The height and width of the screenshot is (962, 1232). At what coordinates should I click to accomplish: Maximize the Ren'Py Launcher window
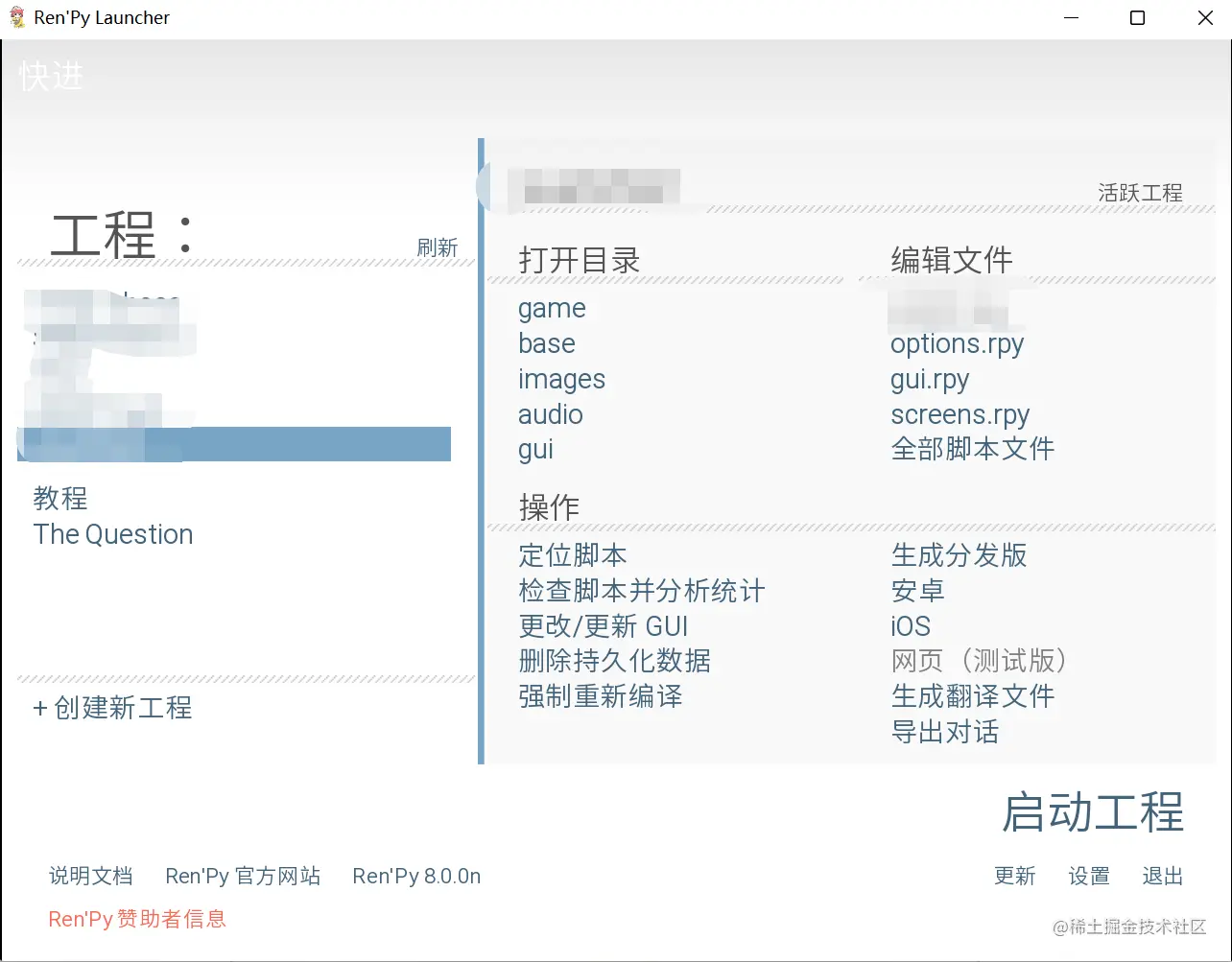click(x=1137, y=17)
